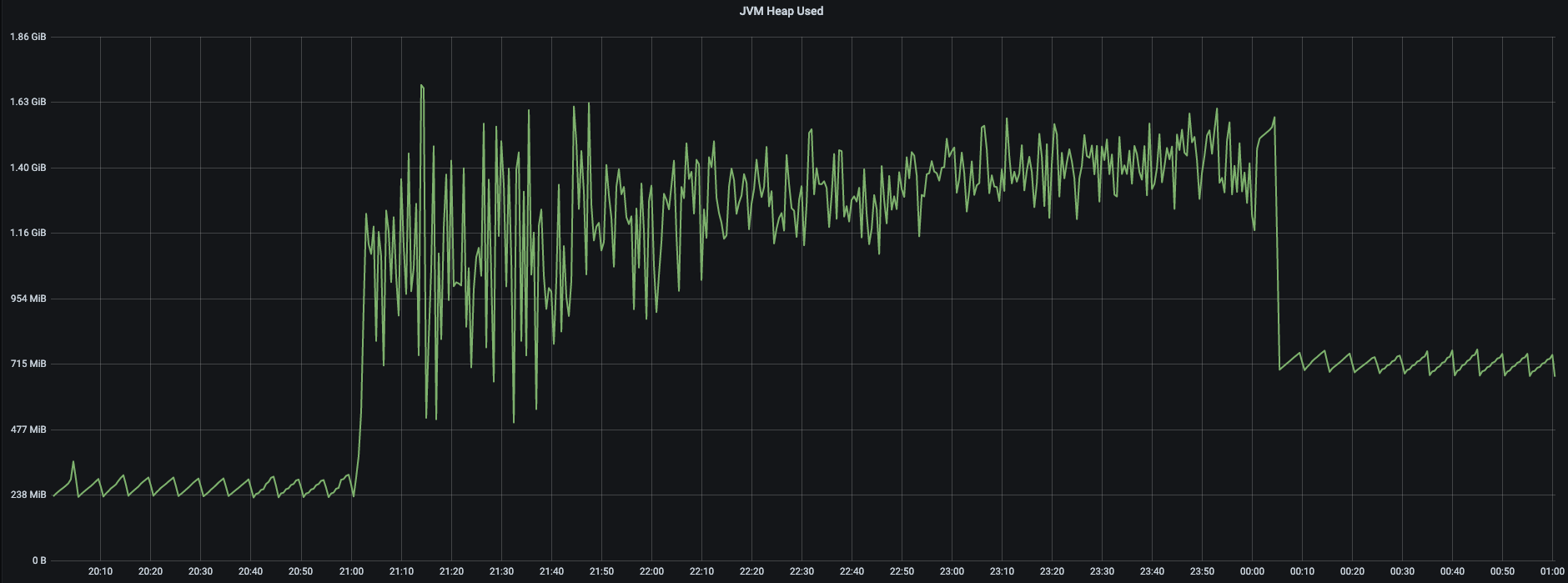Select the 0 B y-axis label

pos(39,560)
